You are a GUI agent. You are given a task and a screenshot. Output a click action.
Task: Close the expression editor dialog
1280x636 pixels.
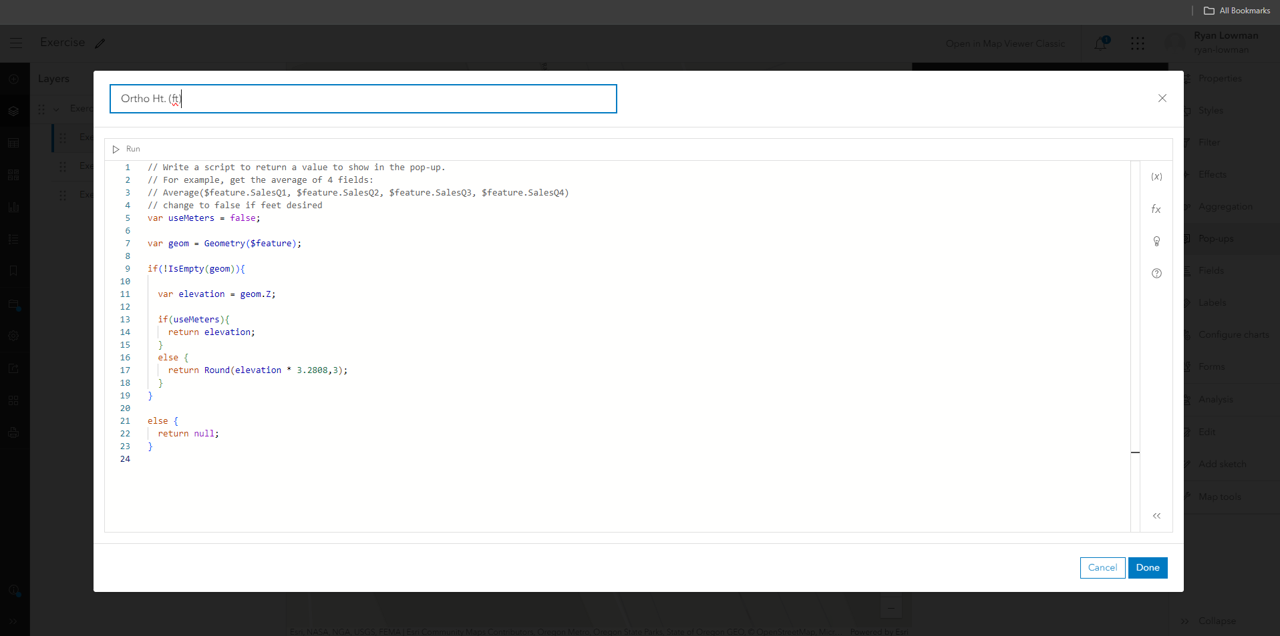[1162, 98]
